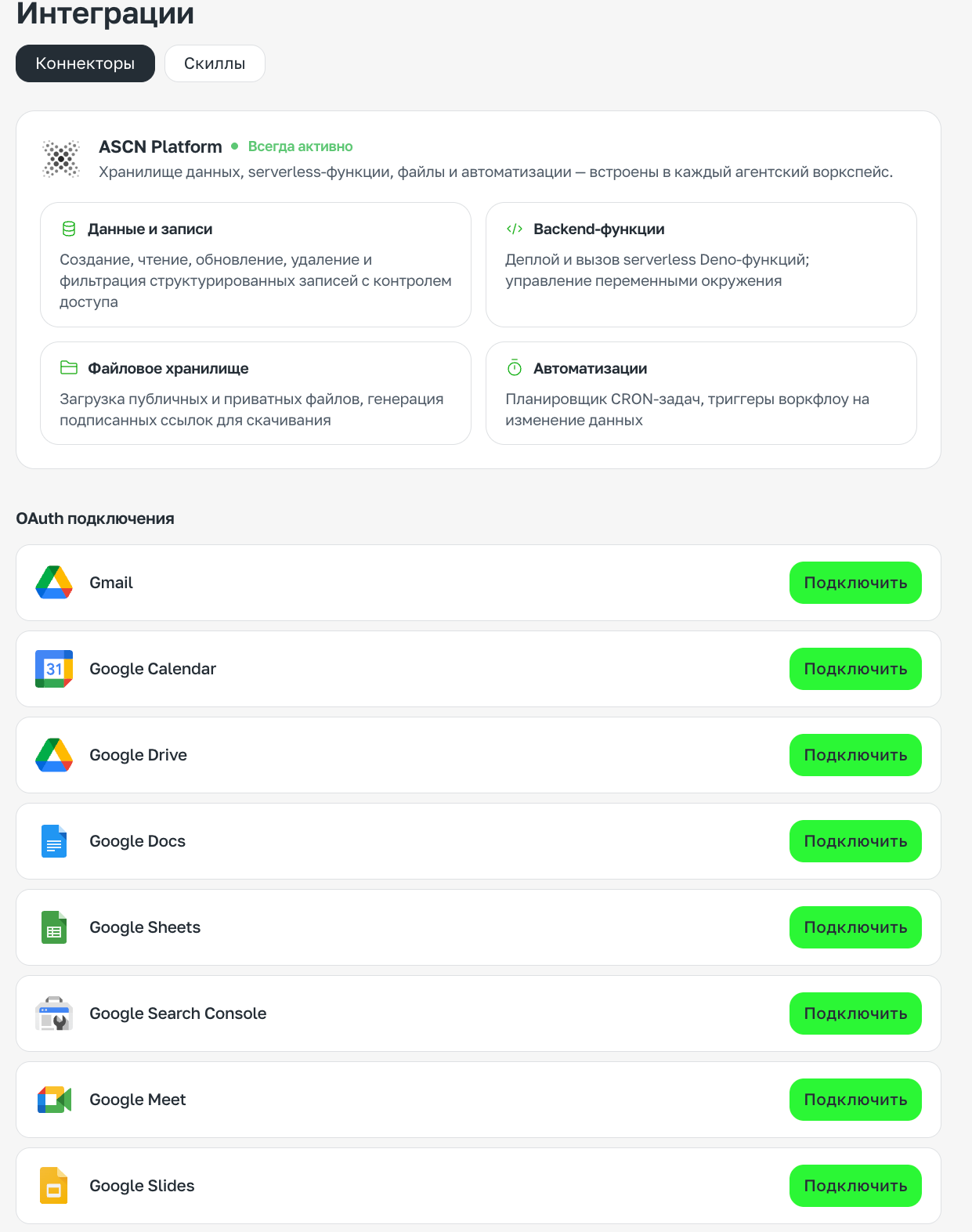The height and width of the screenshot is (1232, 972).
Task: Click the ASCN Platform dotted logo icon
Action: coord(61,159)
